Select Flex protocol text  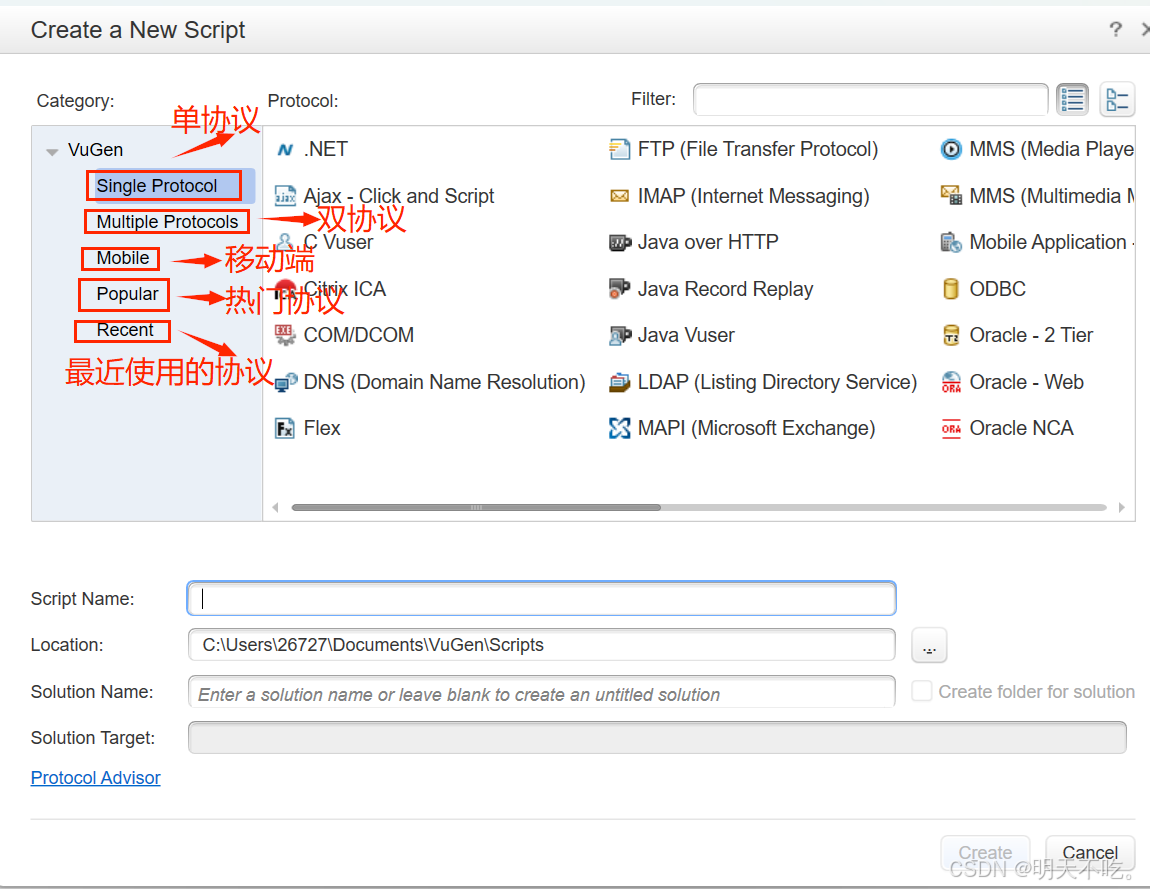(x=322, y=428)
